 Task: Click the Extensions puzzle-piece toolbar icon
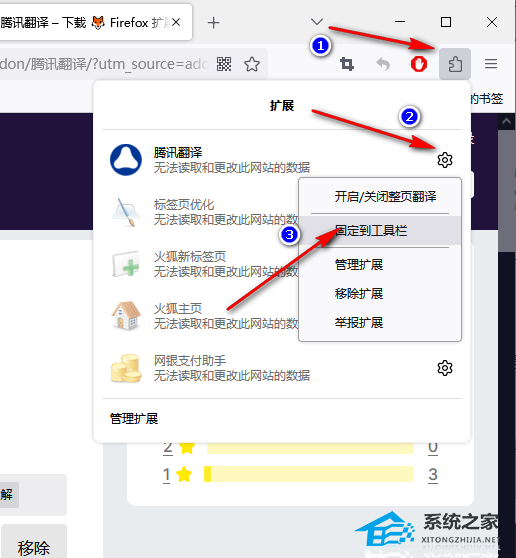(455, 64)
